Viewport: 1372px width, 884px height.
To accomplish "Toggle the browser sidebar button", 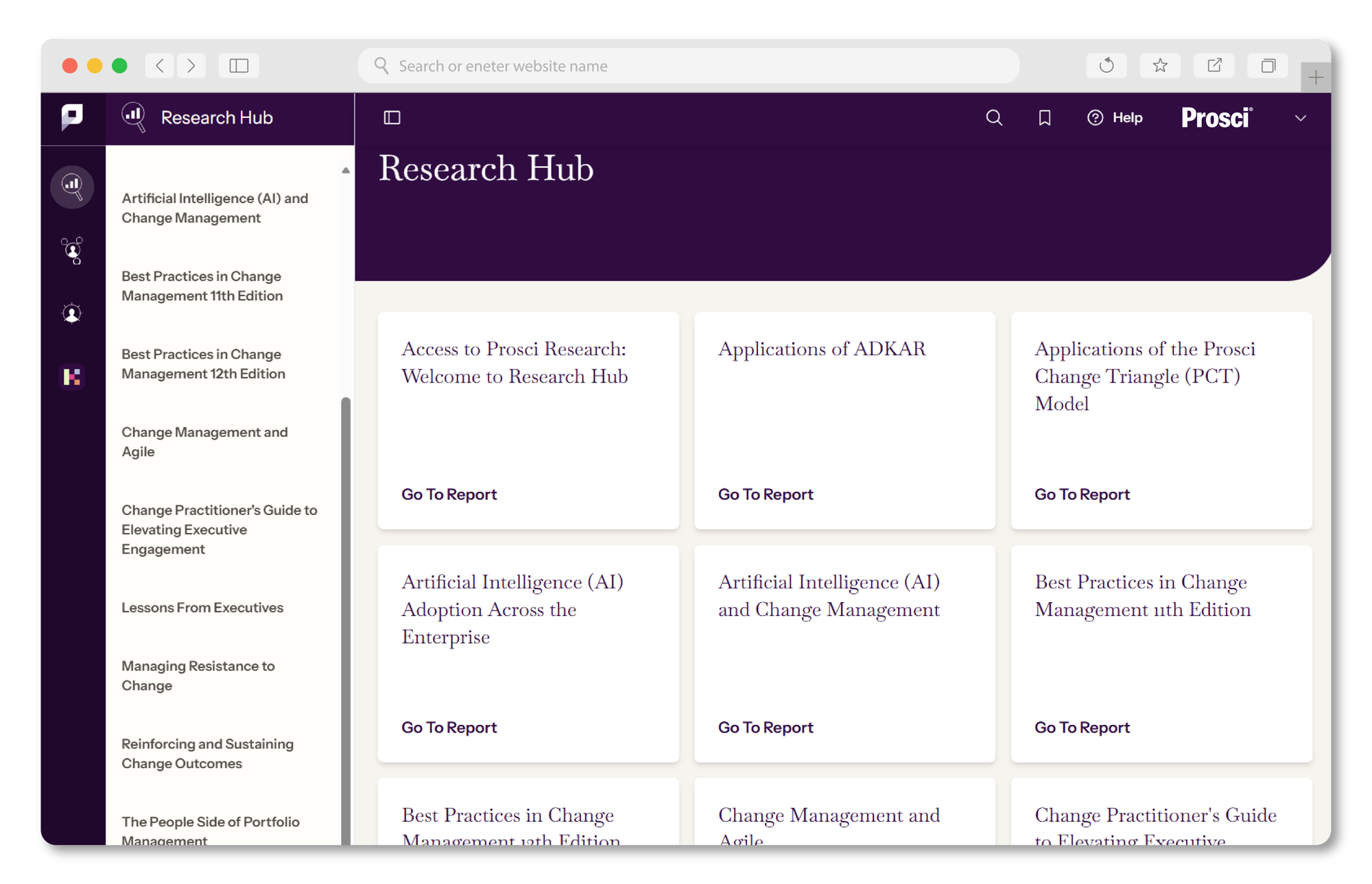I will point(239,66).
